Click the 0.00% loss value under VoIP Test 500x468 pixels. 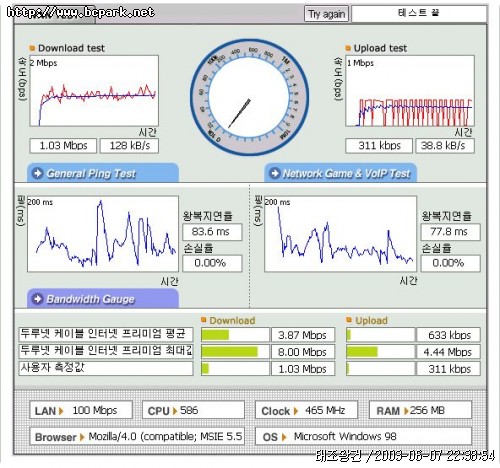coord(451,263)
